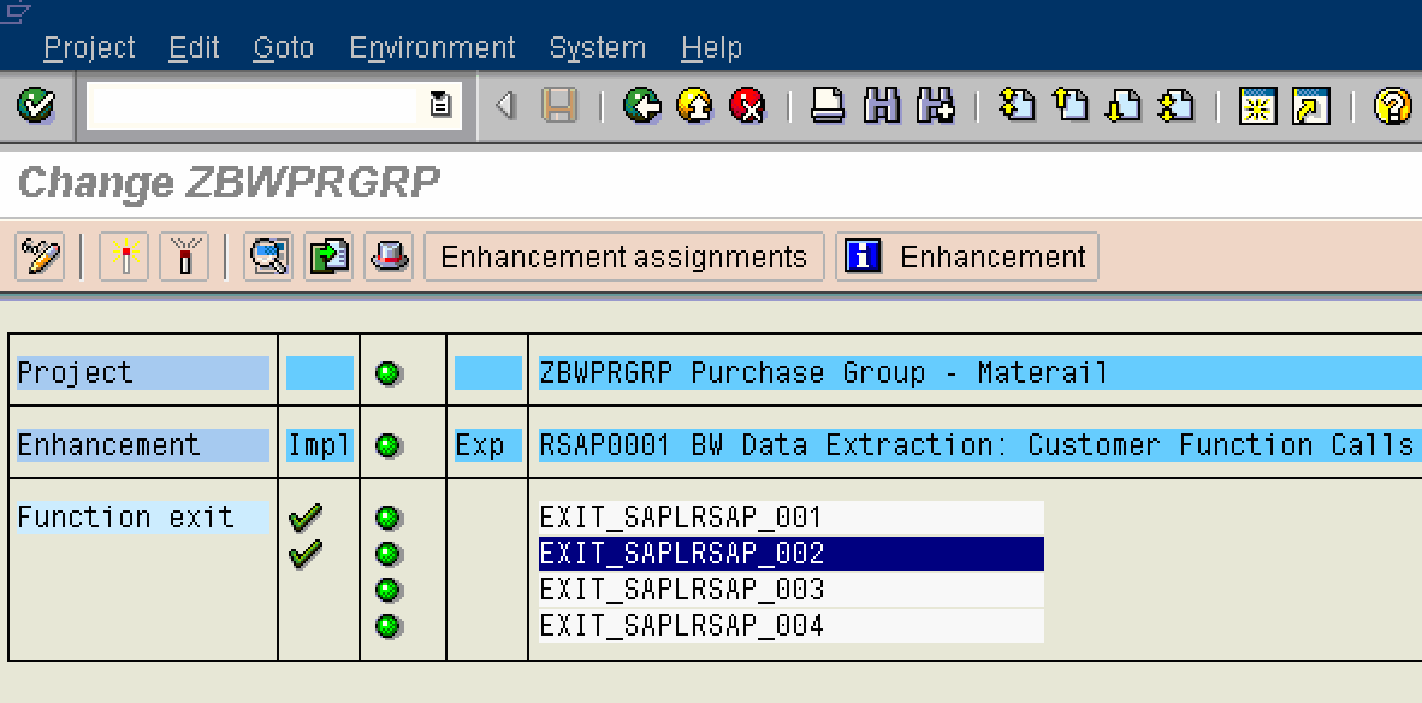Screen dimensions: 1422x703
Task: Click green status light for EXIT_SAPLRSAP_002
Action: (x=388, y=554)
